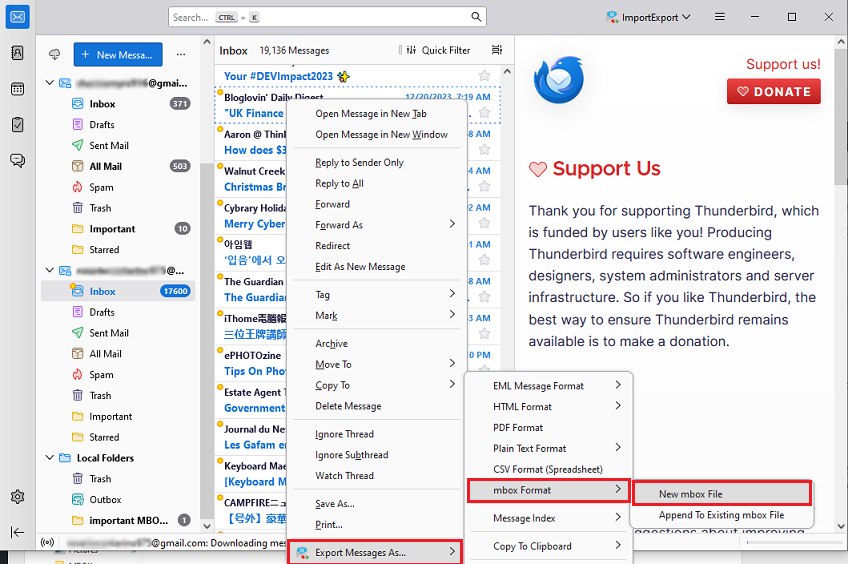This screenshot has width=848, height=564.
Task: Open first account Trash folder
Action: (x=117, y=208)
